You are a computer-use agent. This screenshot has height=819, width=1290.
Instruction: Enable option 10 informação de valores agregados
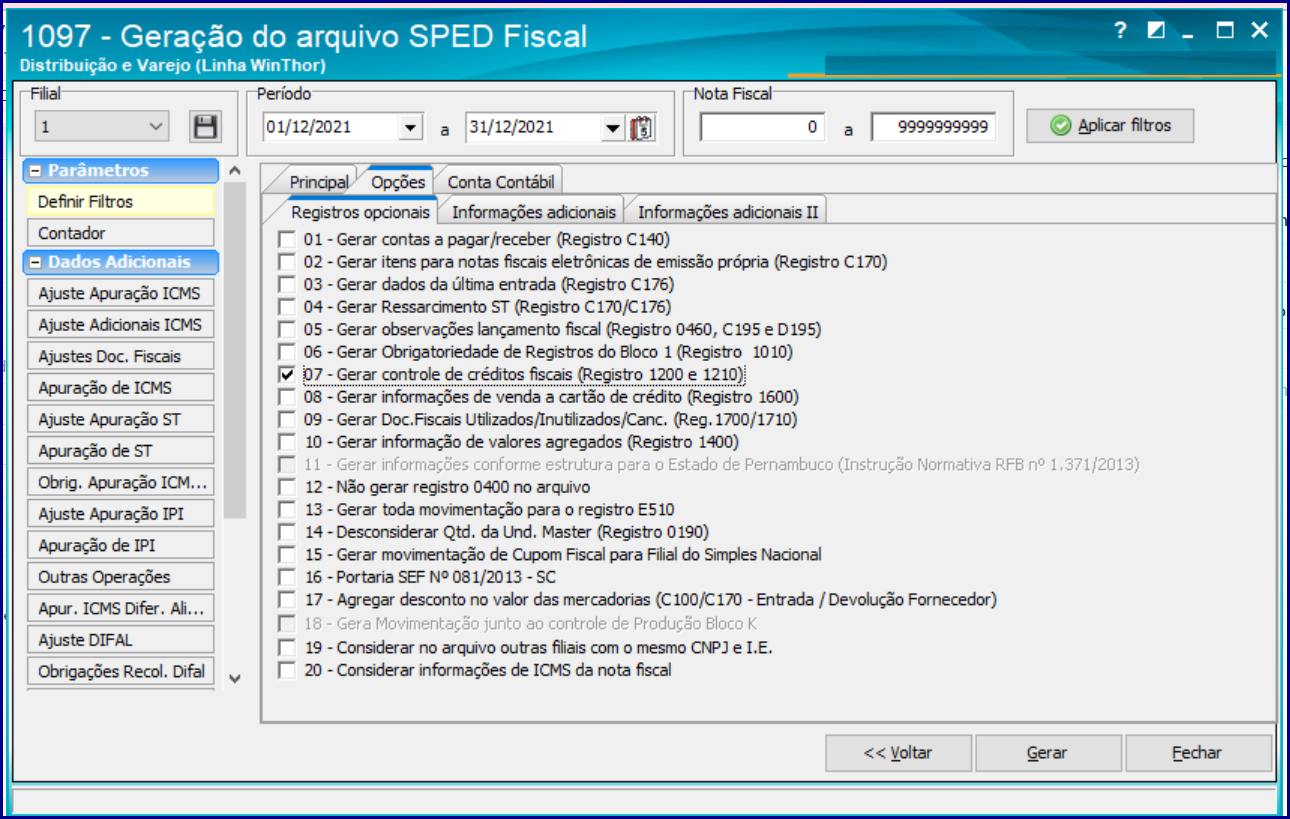coord(287,442)
